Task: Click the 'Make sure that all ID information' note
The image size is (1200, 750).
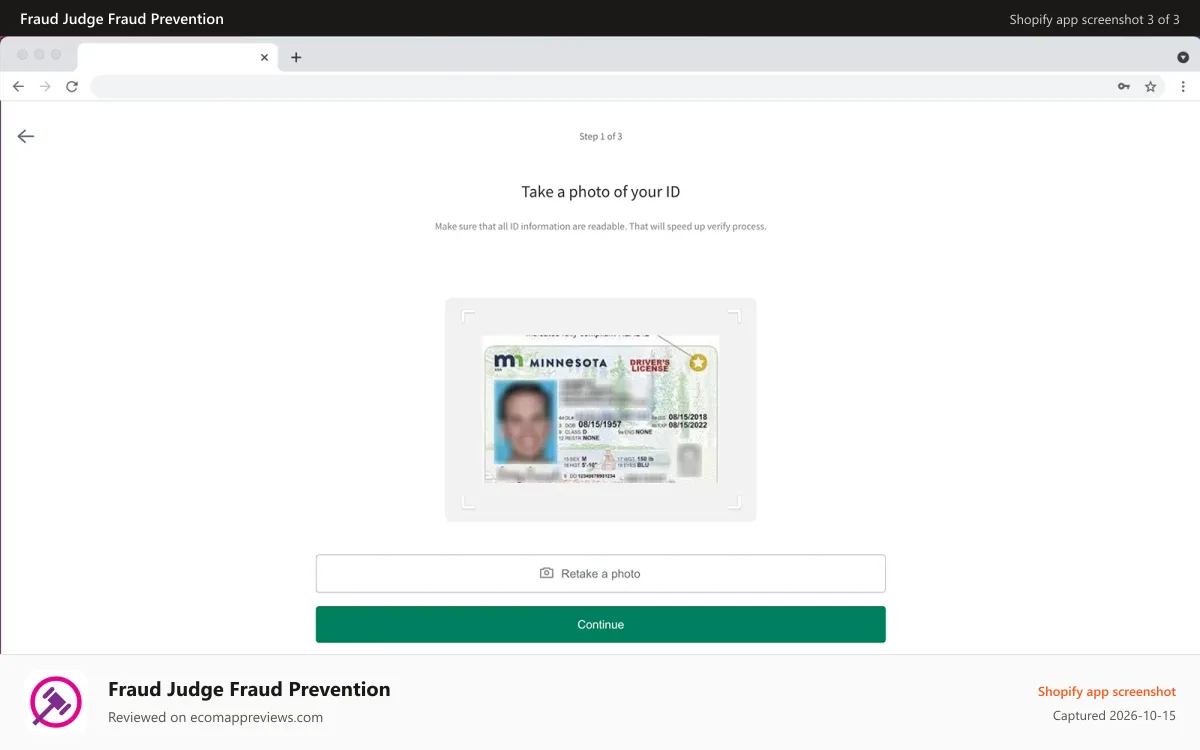Action: click(600, 227)
